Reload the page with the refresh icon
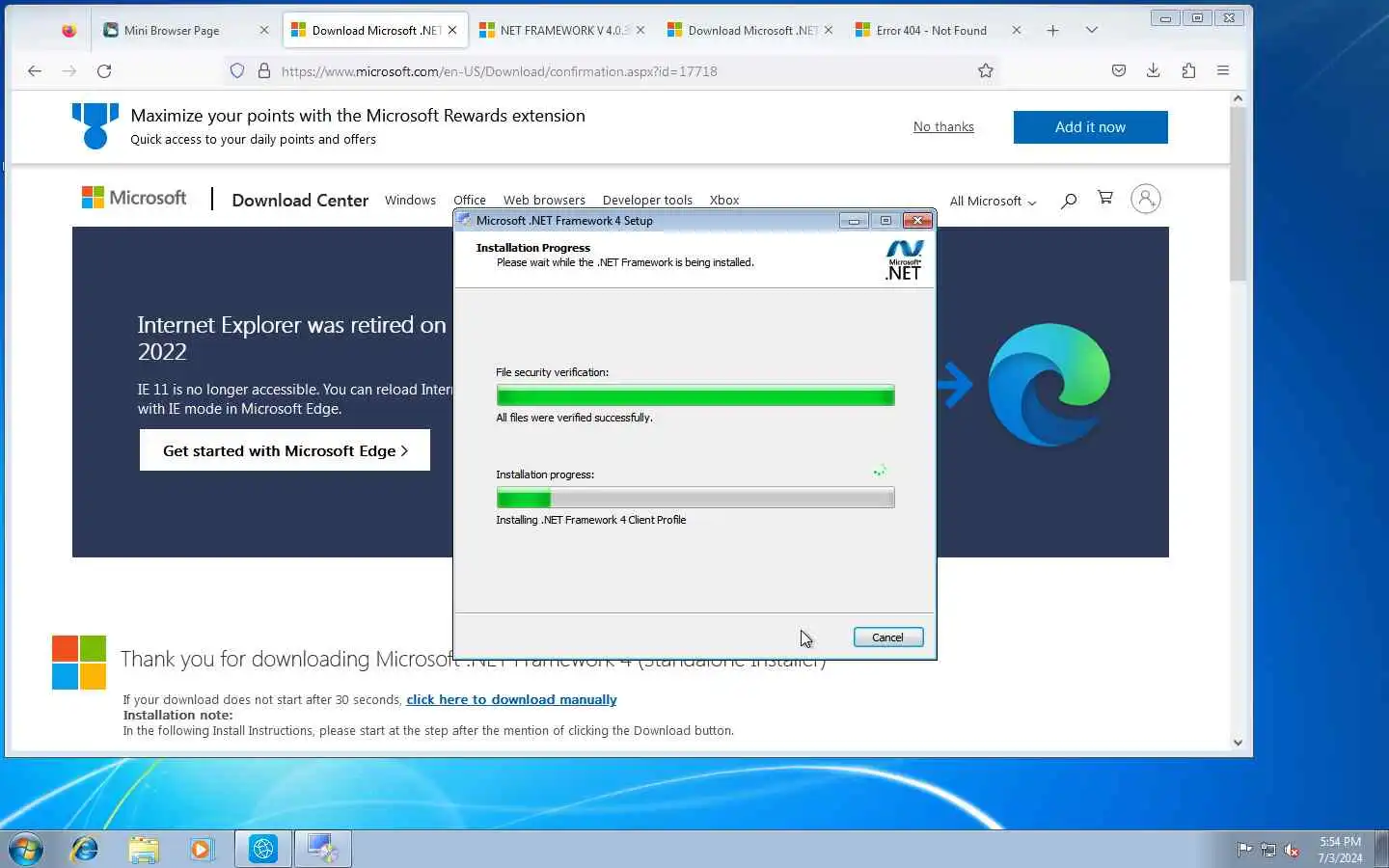Screen dimensions: 1389x868 pyautogui.click(x=104, y=70)
